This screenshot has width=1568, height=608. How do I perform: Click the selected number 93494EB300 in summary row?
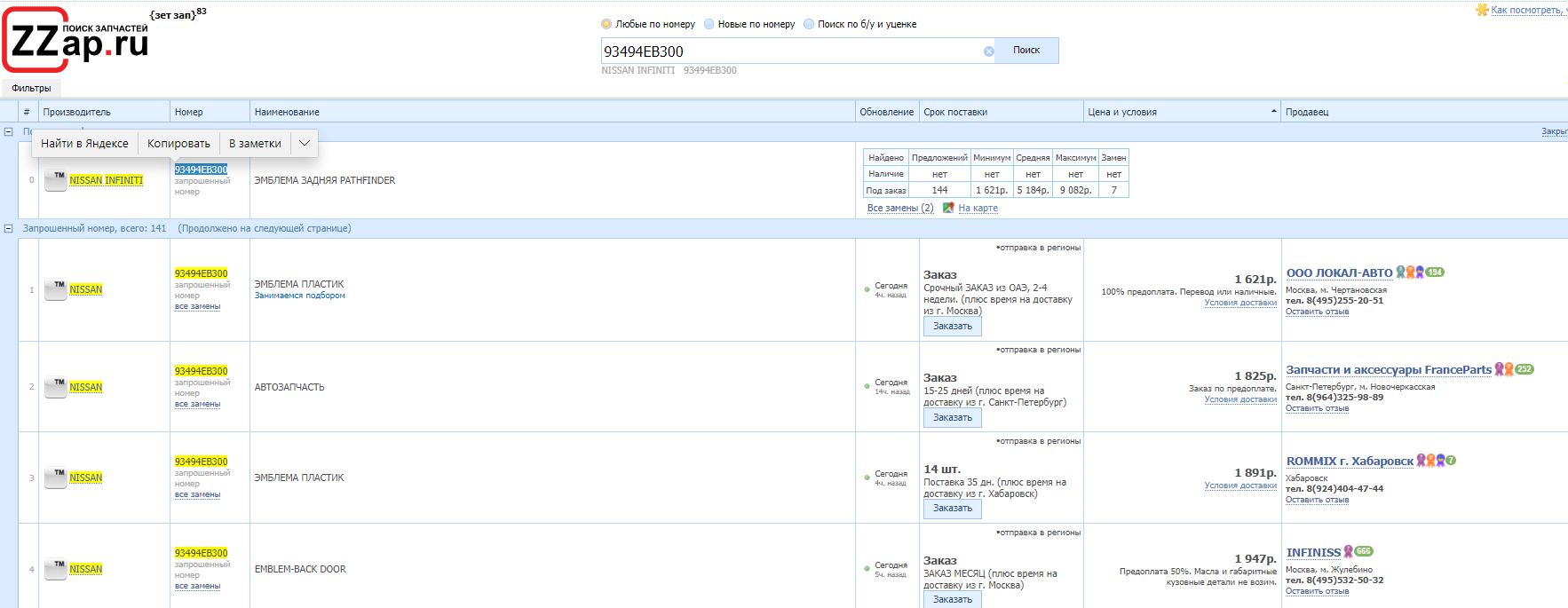tap(201, 170)
